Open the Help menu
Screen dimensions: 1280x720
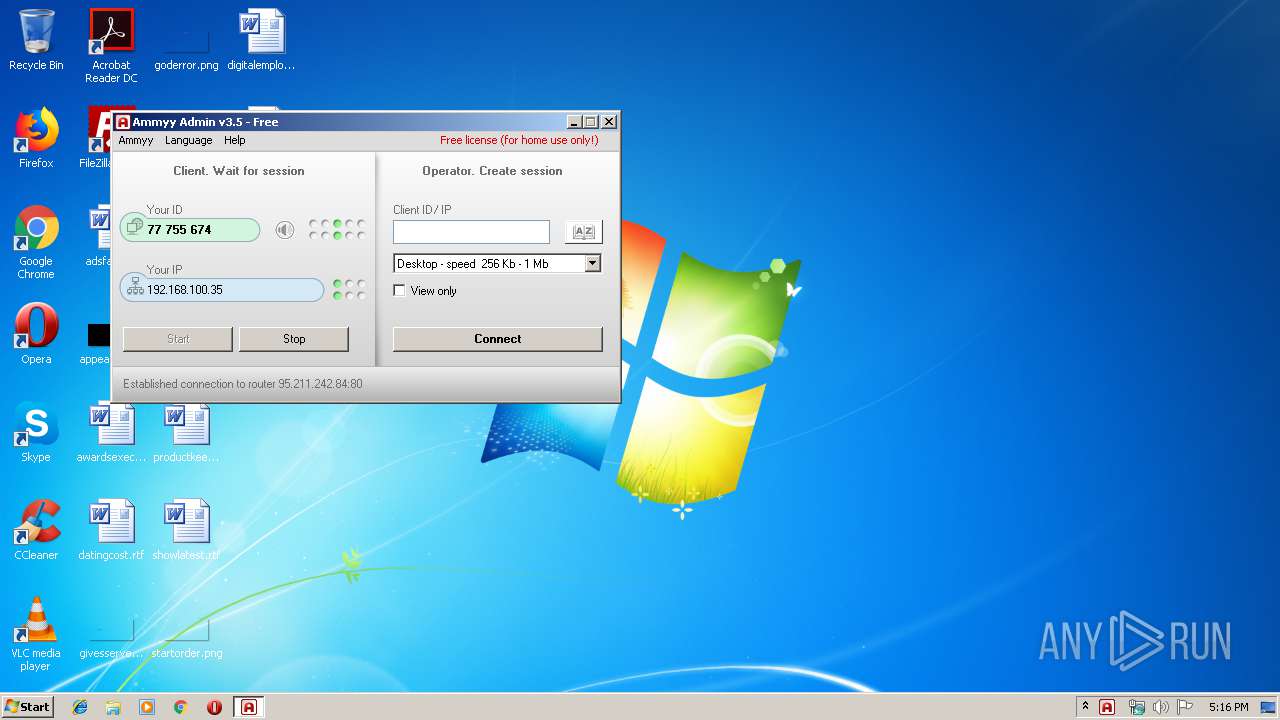pyautogui.click(x=235, y=140)
